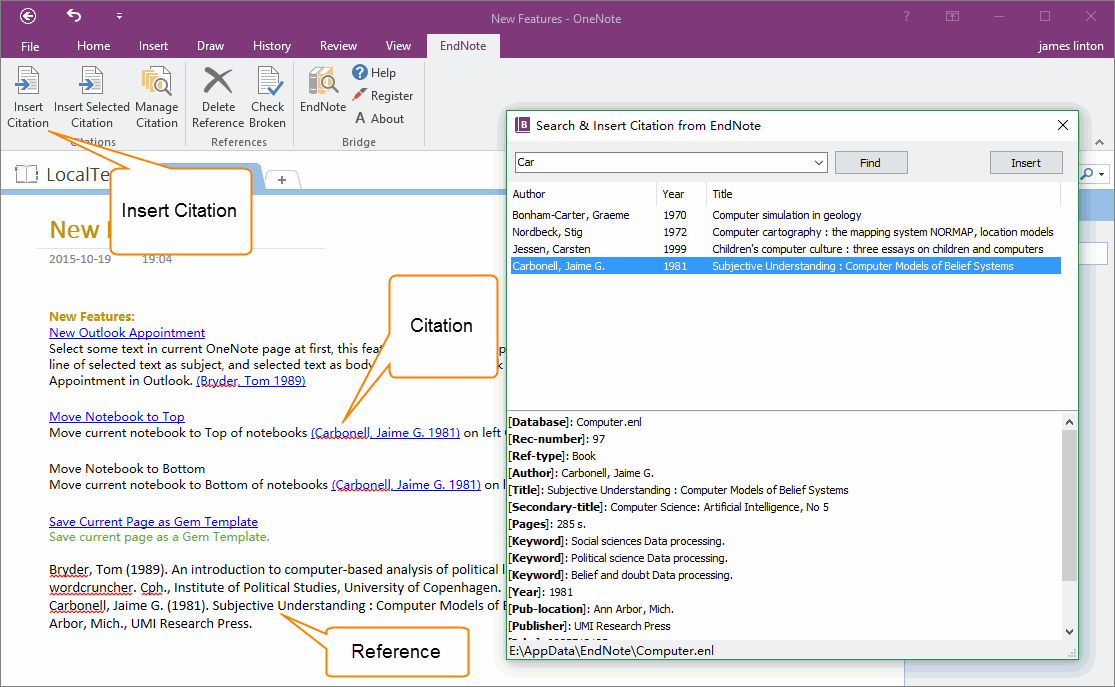Image resolution: width=1115 pixels, height=687 pixels.
Task: Click the Undo arrow in title bar
Action: 74,15
